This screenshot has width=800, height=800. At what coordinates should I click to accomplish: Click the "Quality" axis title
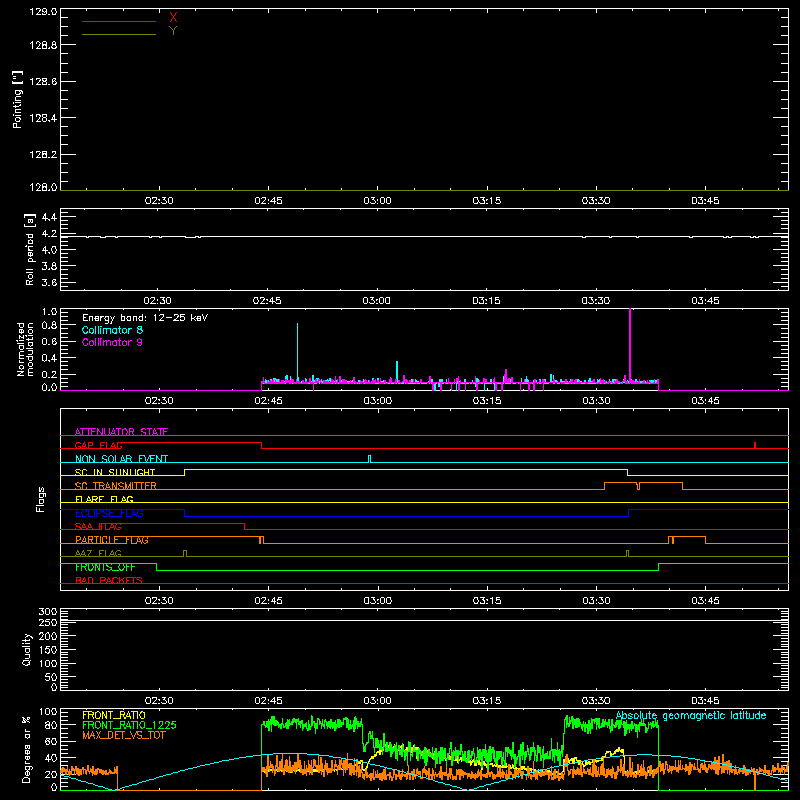(x=27, y=649)
